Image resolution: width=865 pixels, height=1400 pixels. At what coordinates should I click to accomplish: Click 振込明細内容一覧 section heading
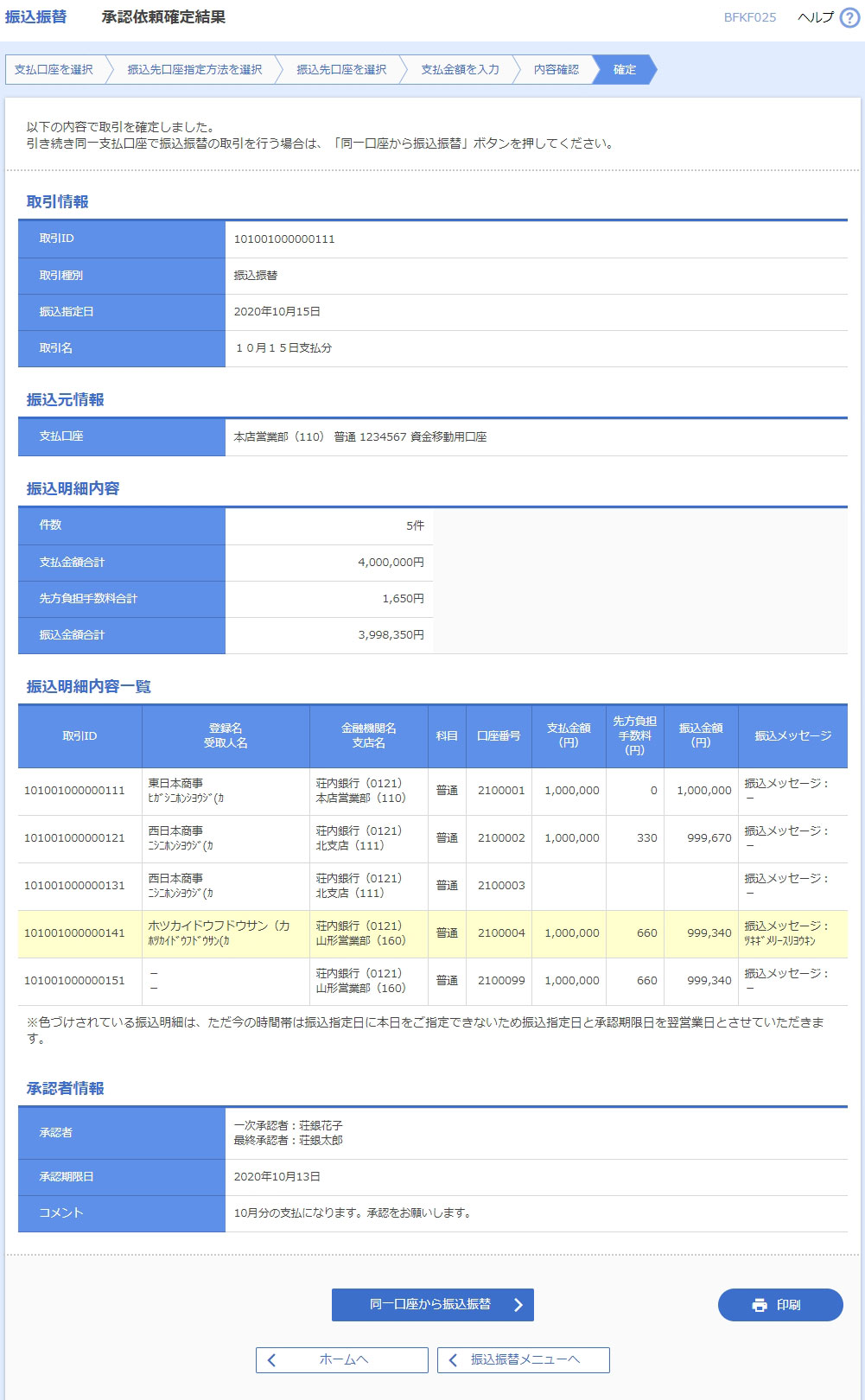89,687
